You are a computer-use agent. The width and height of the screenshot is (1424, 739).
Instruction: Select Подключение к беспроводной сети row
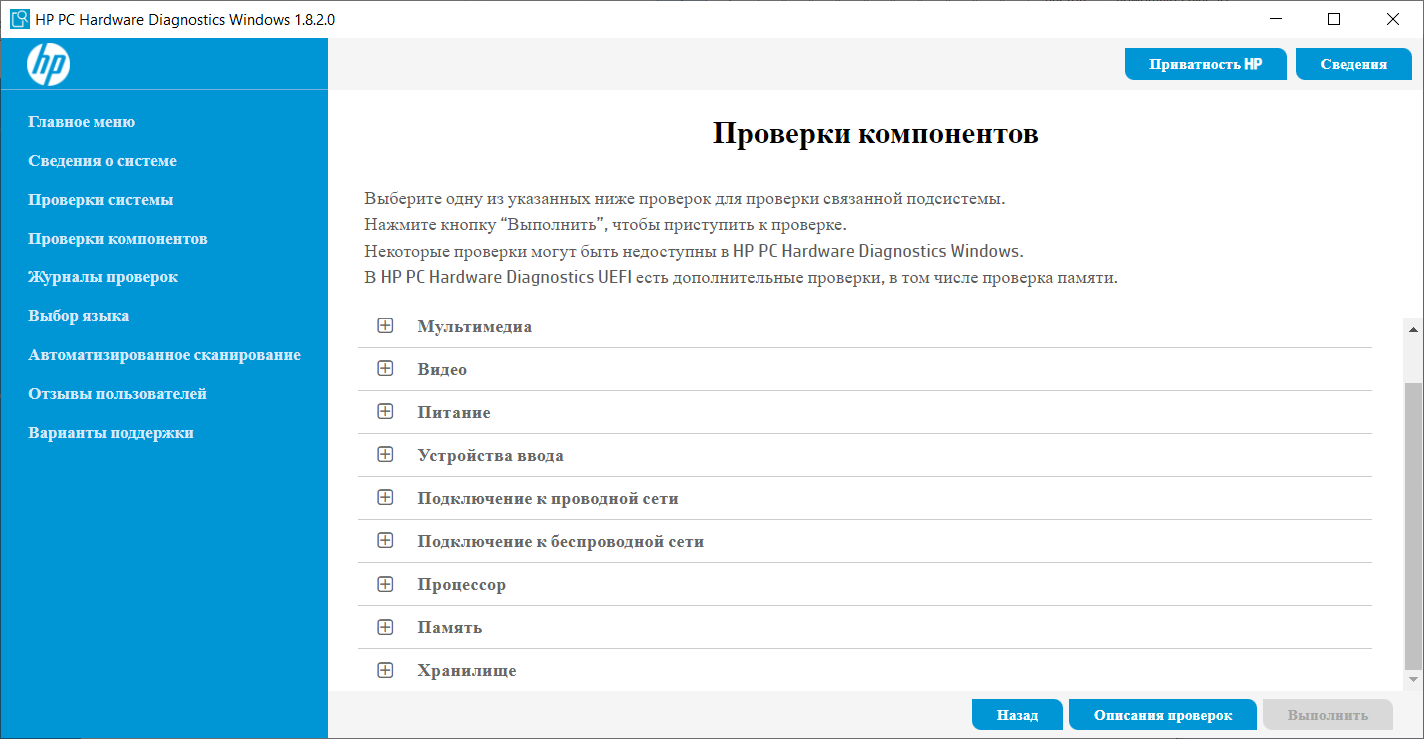pyautogui.click(x=560, y=541)
